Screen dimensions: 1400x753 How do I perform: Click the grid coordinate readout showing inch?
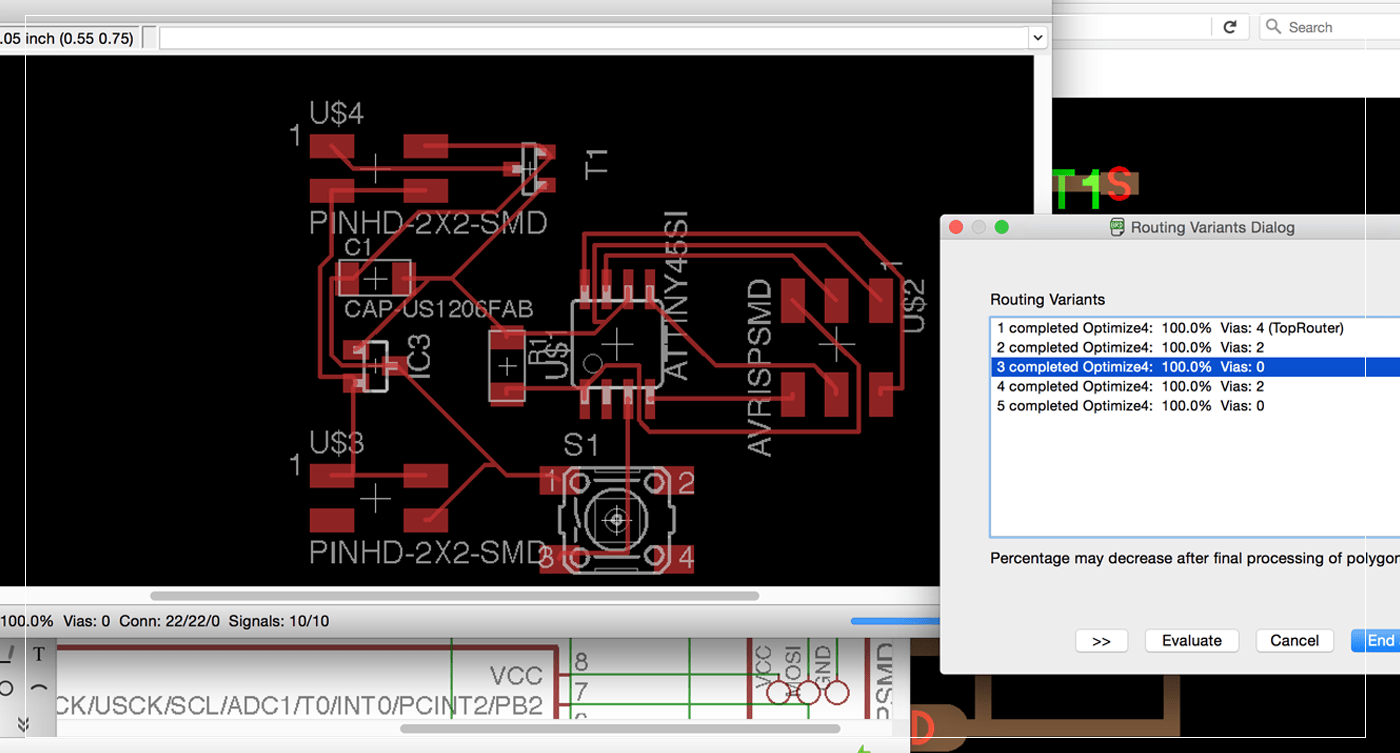click(x=67, y=38)
